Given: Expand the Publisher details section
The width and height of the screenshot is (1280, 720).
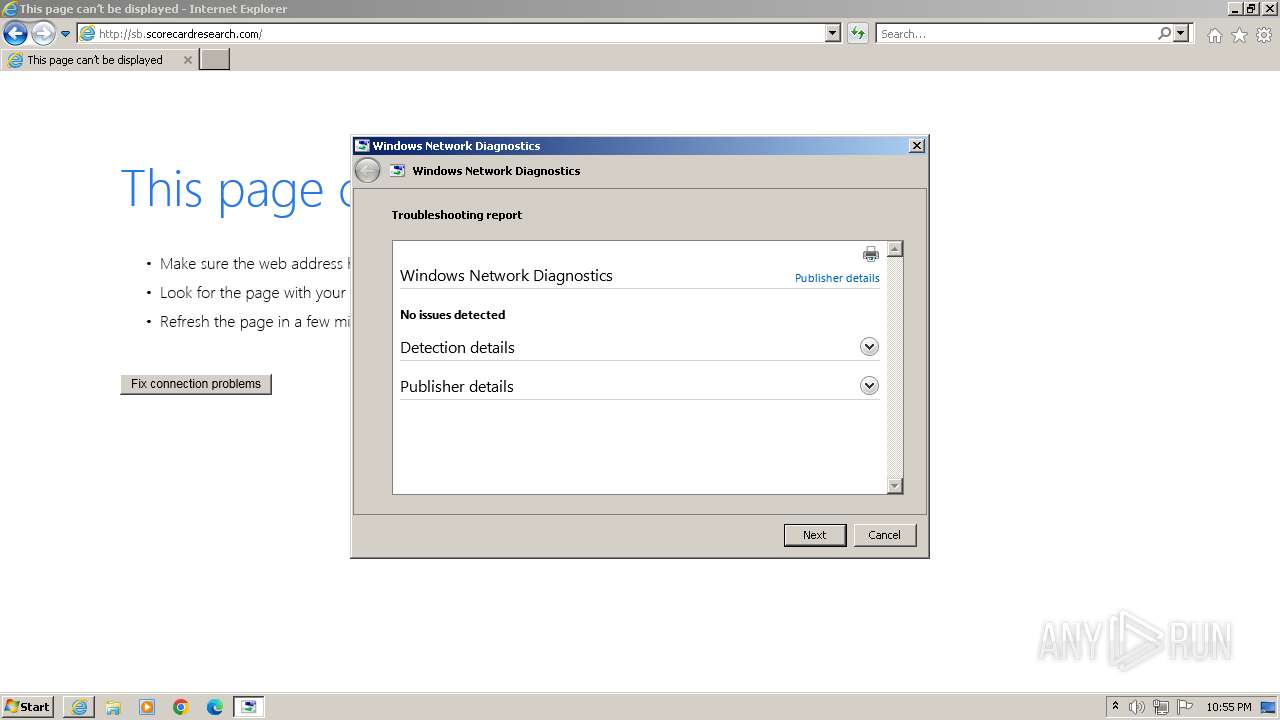Looking at the screenshot, I should click(869, 386).
